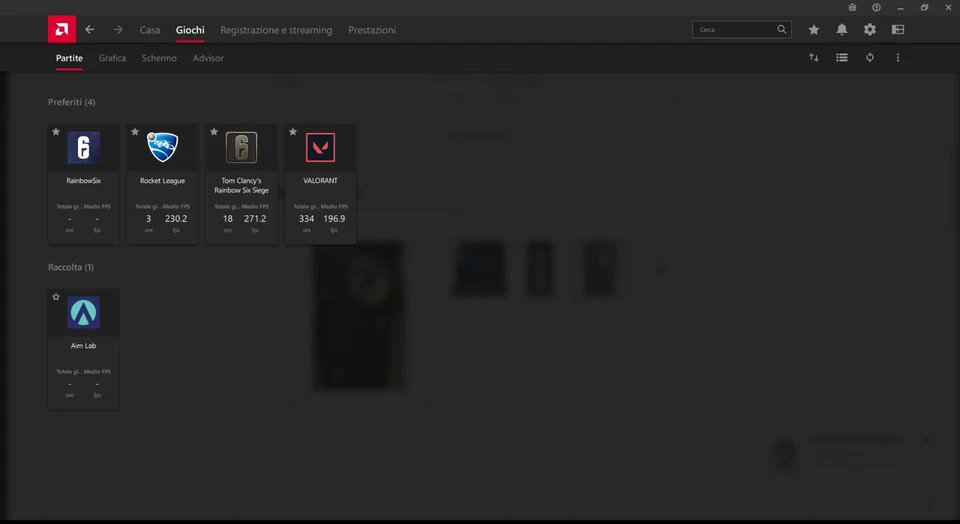
Task: Open Registrazione e streaming tab
Action: click(x=276, y=30)
